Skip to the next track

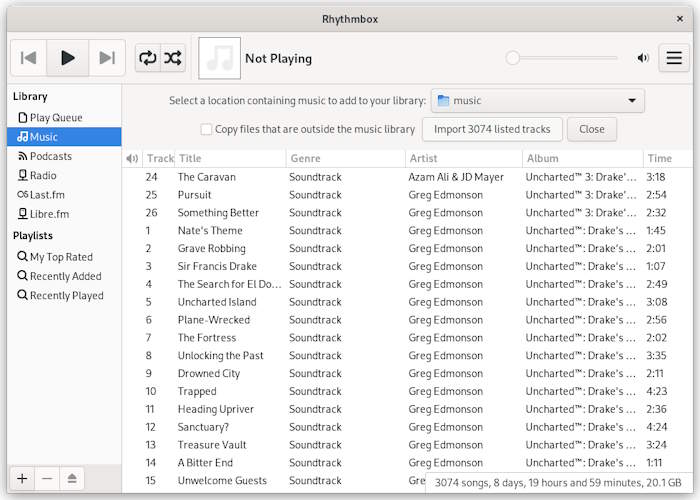[107, 58]
